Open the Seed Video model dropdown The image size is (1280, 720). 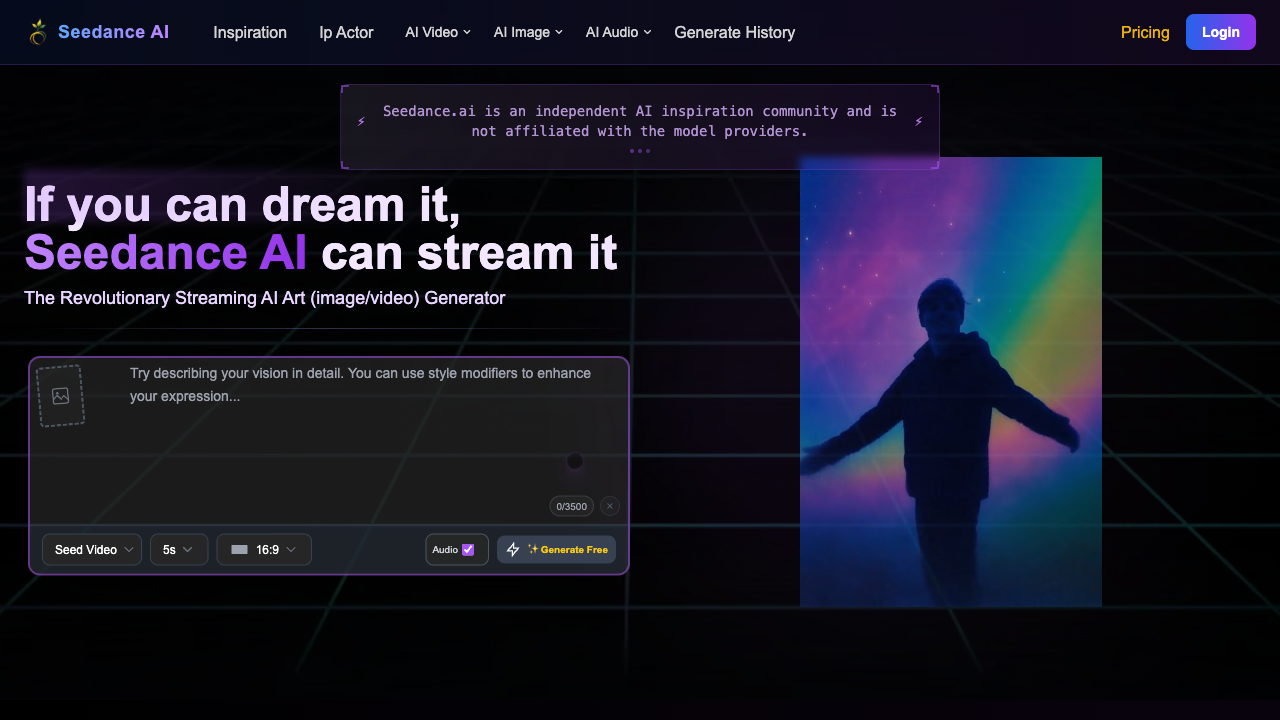[x=92, y=550]
